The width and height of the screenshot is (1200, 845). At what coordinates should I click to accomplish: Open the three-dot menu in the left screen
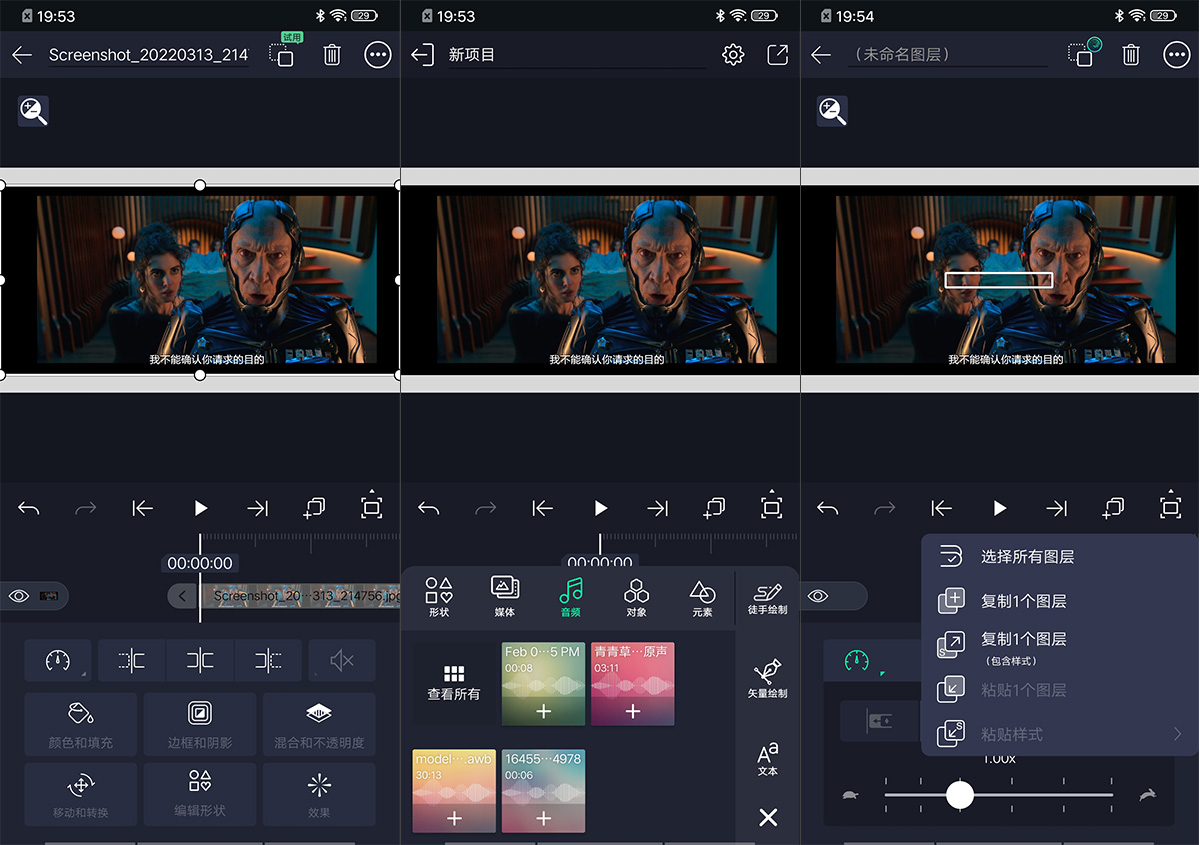pos(378,55)
